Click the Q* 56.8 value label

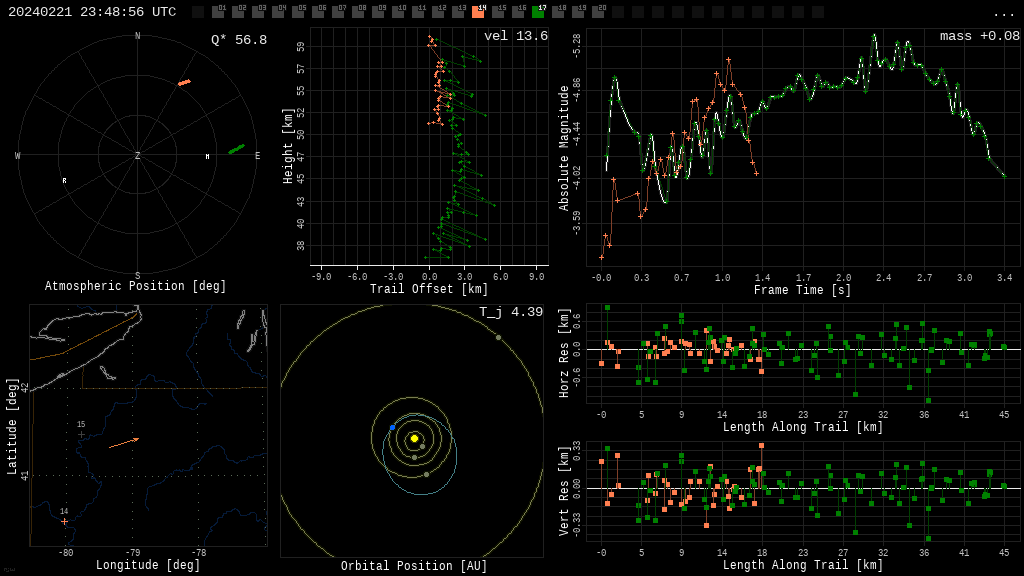point(239,40)
